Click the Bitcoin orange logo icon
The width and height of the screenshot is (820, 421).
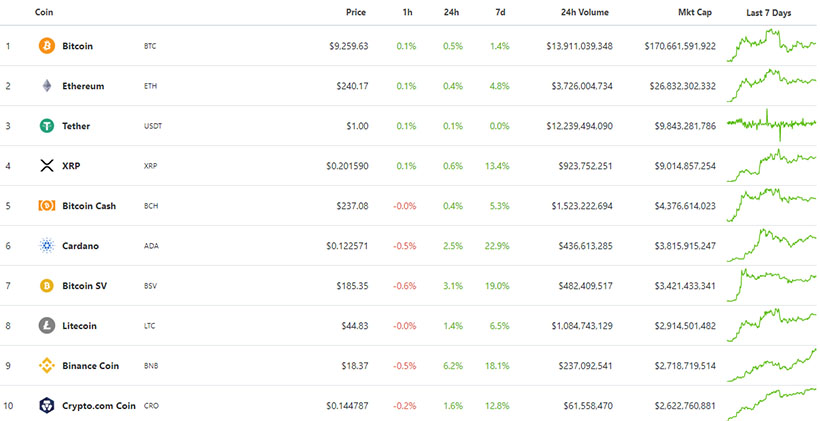pos(47,45)
